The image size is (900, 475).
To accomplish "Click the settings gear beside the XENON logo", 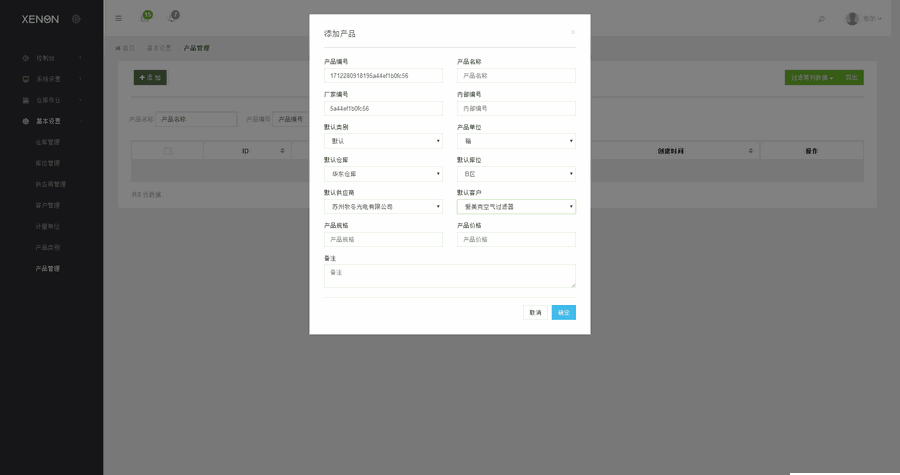I will [77, 19].
